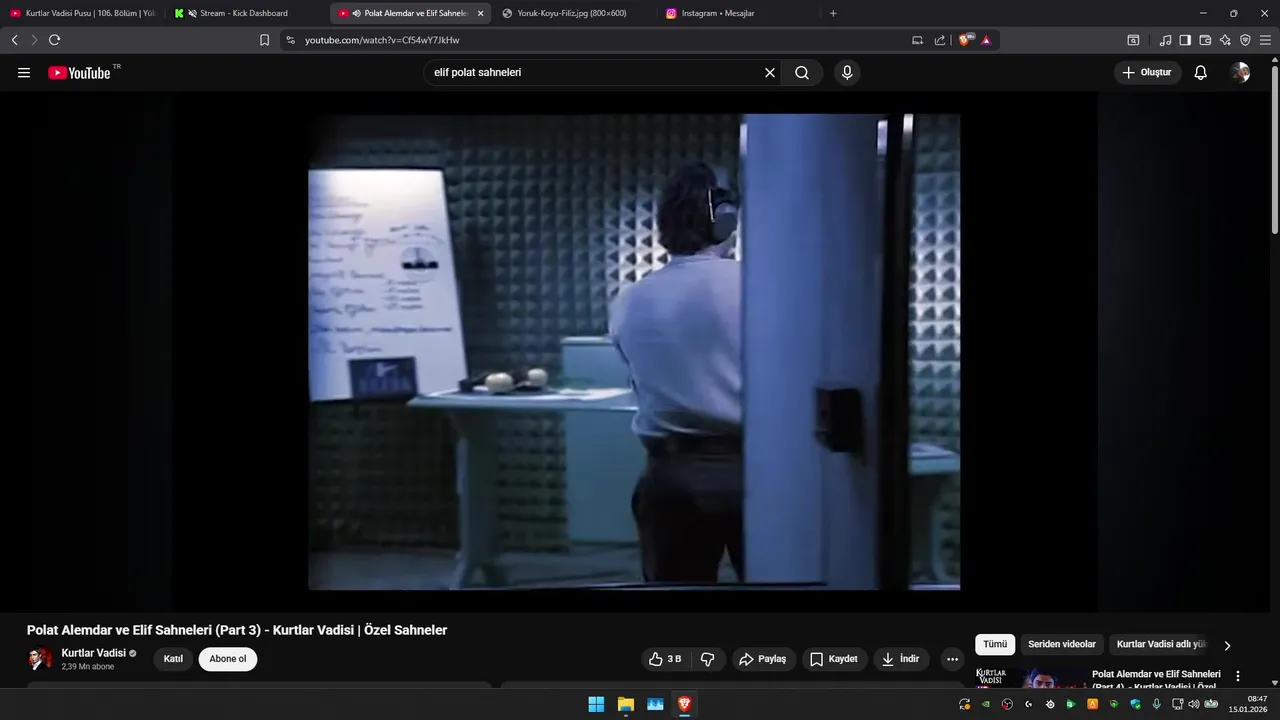Subscribe with the Abone ol button
The image size is (1280, 720).
pos(228,659)
